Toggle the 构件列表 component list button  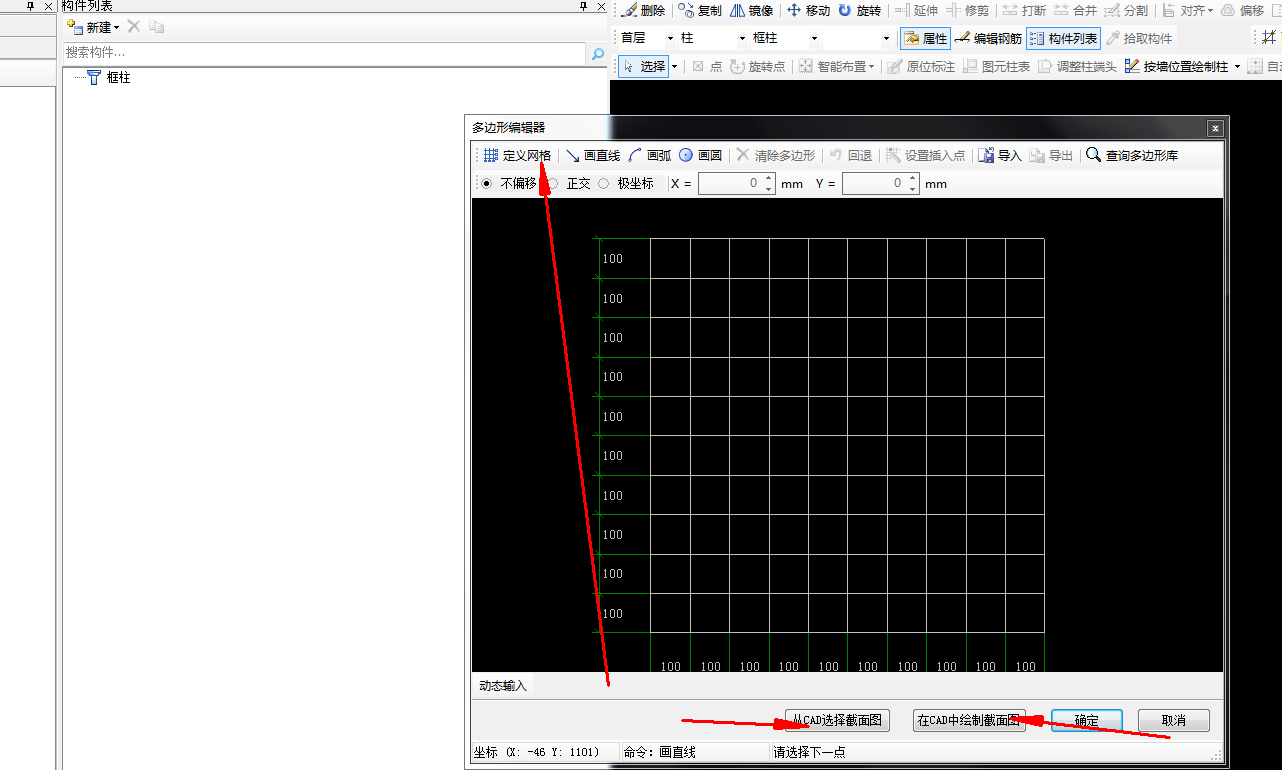tap(1063, 39)
